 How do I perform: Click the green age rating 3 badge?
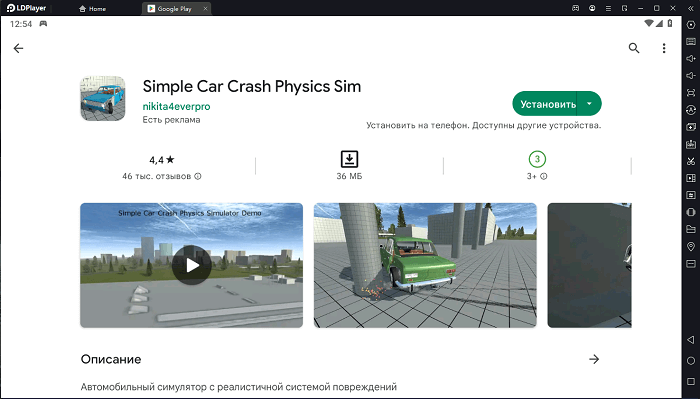click(537, 159)
